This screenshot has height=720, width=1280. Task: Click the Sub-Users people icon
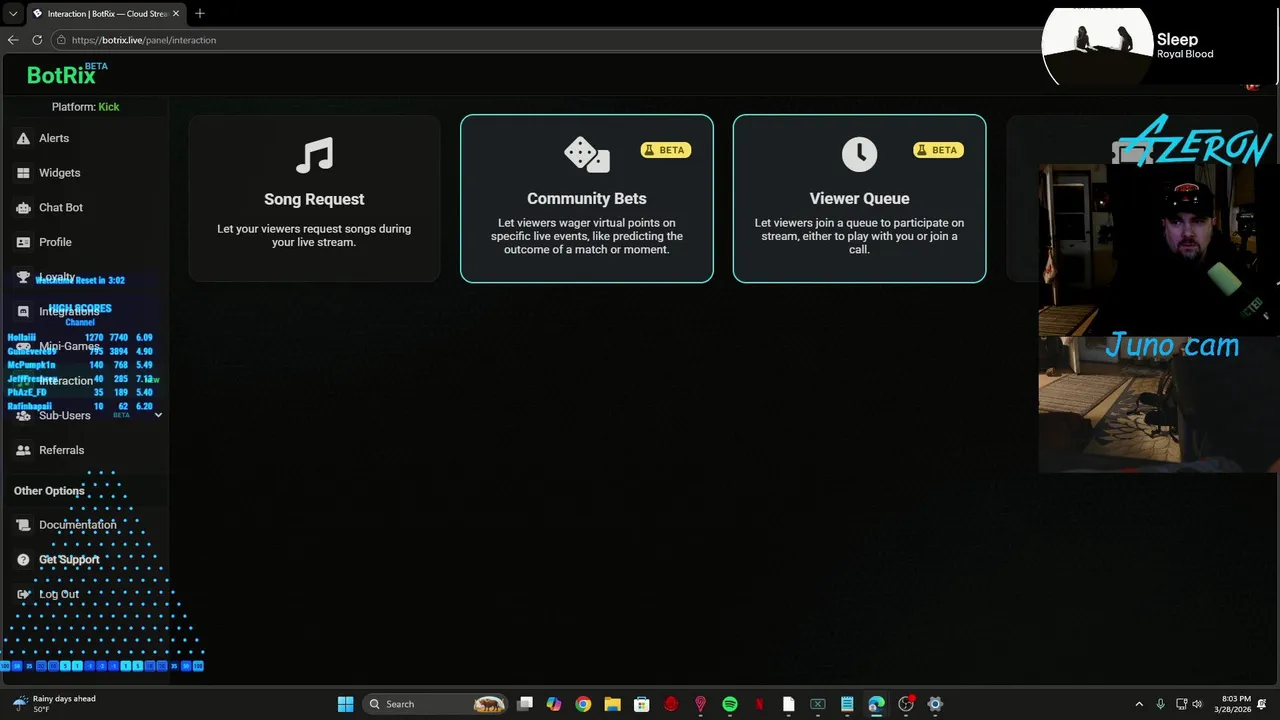pyautogui.click(x=23, y=415)
